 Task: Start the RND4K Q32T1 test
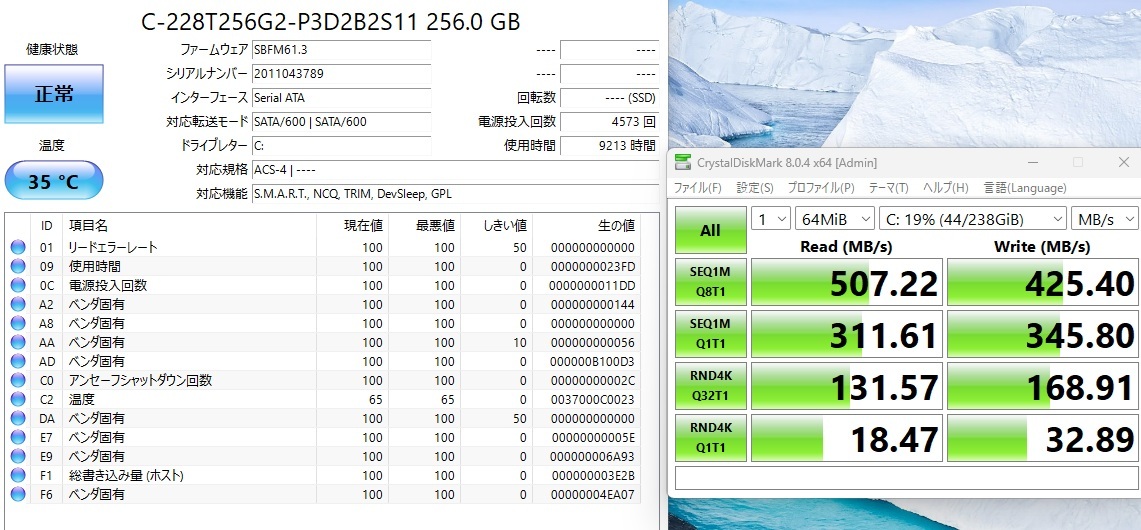click(710, 386)
